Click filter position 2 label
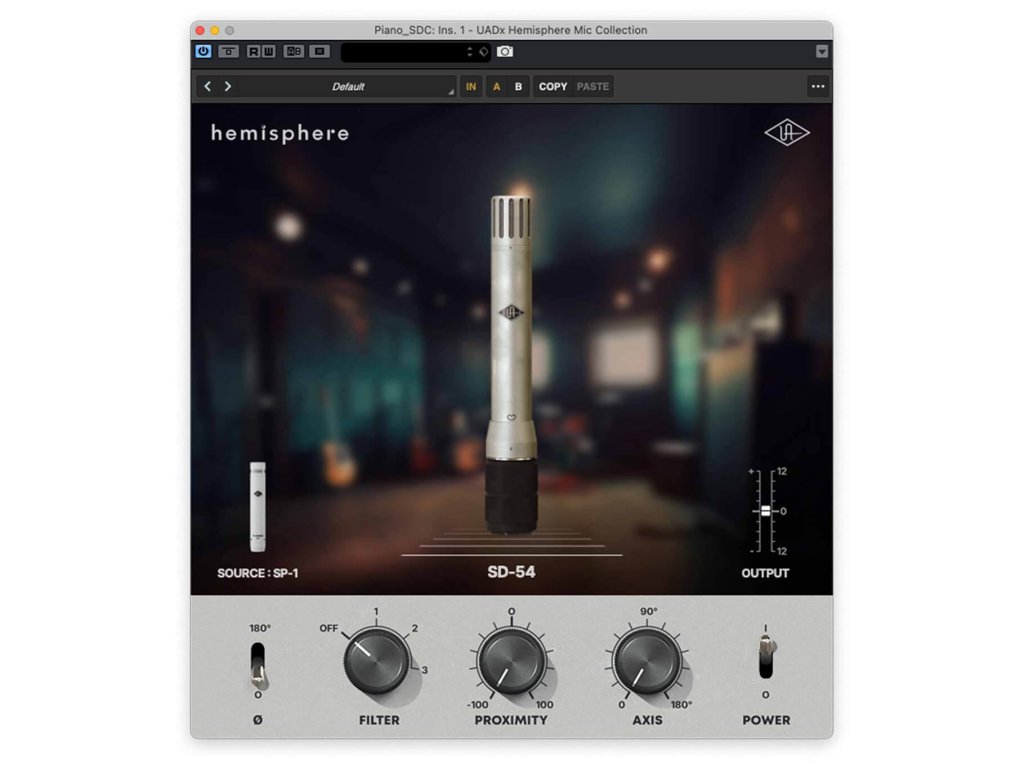Viewport: 1024px width, 768px height. (415, 628)
